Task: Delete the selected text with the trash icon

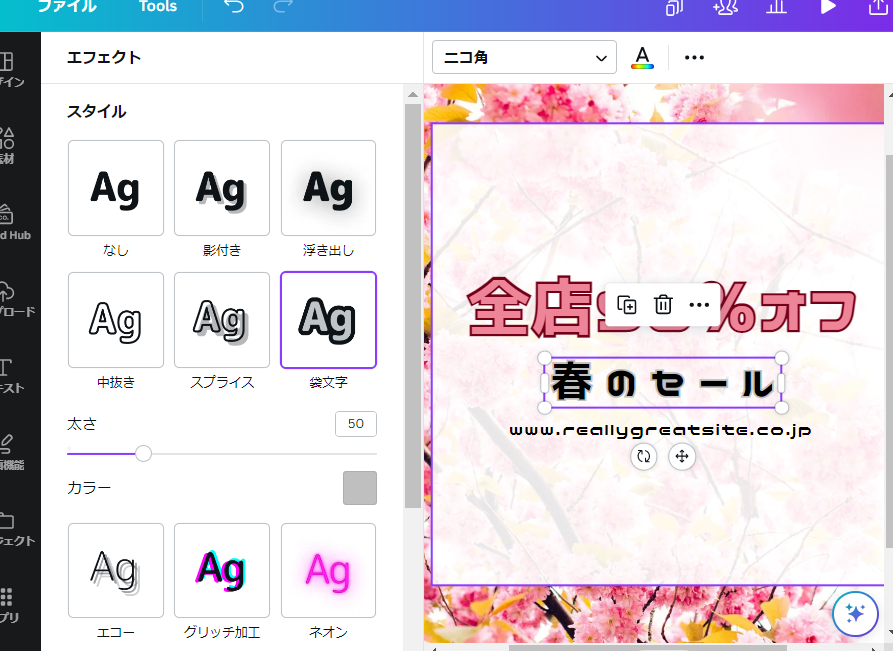Action: tap(663, 305)
